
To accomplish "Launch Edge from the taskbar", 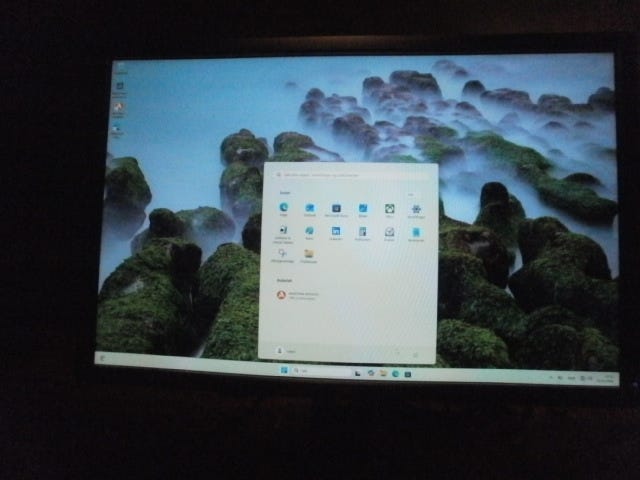I will pos(395,373).
